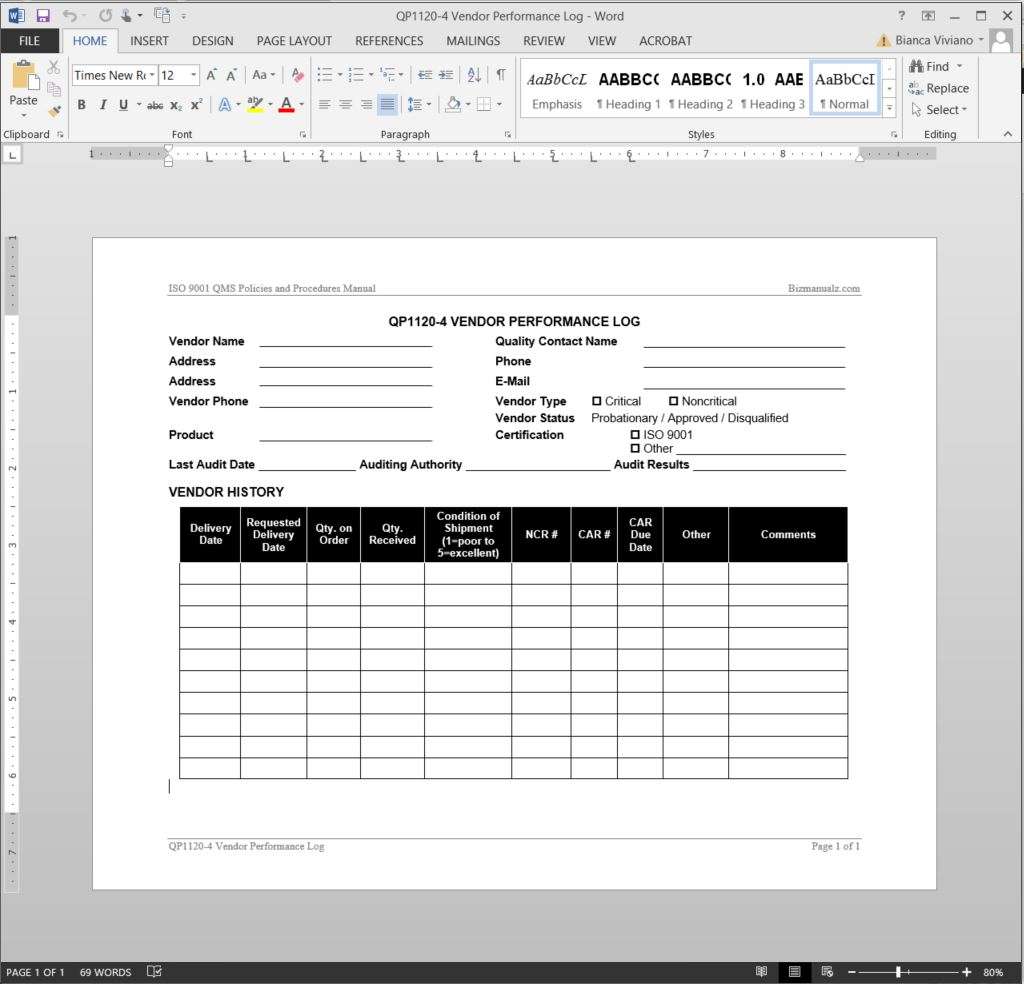Undo the last action

pyautogui.click(x=70, y=16)
